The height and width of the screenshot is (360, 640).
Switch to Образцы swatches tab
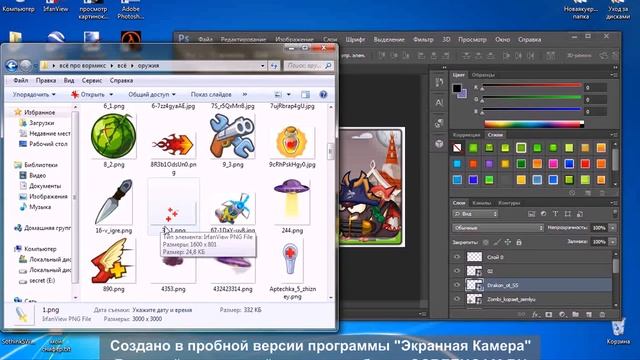(483, 75)
